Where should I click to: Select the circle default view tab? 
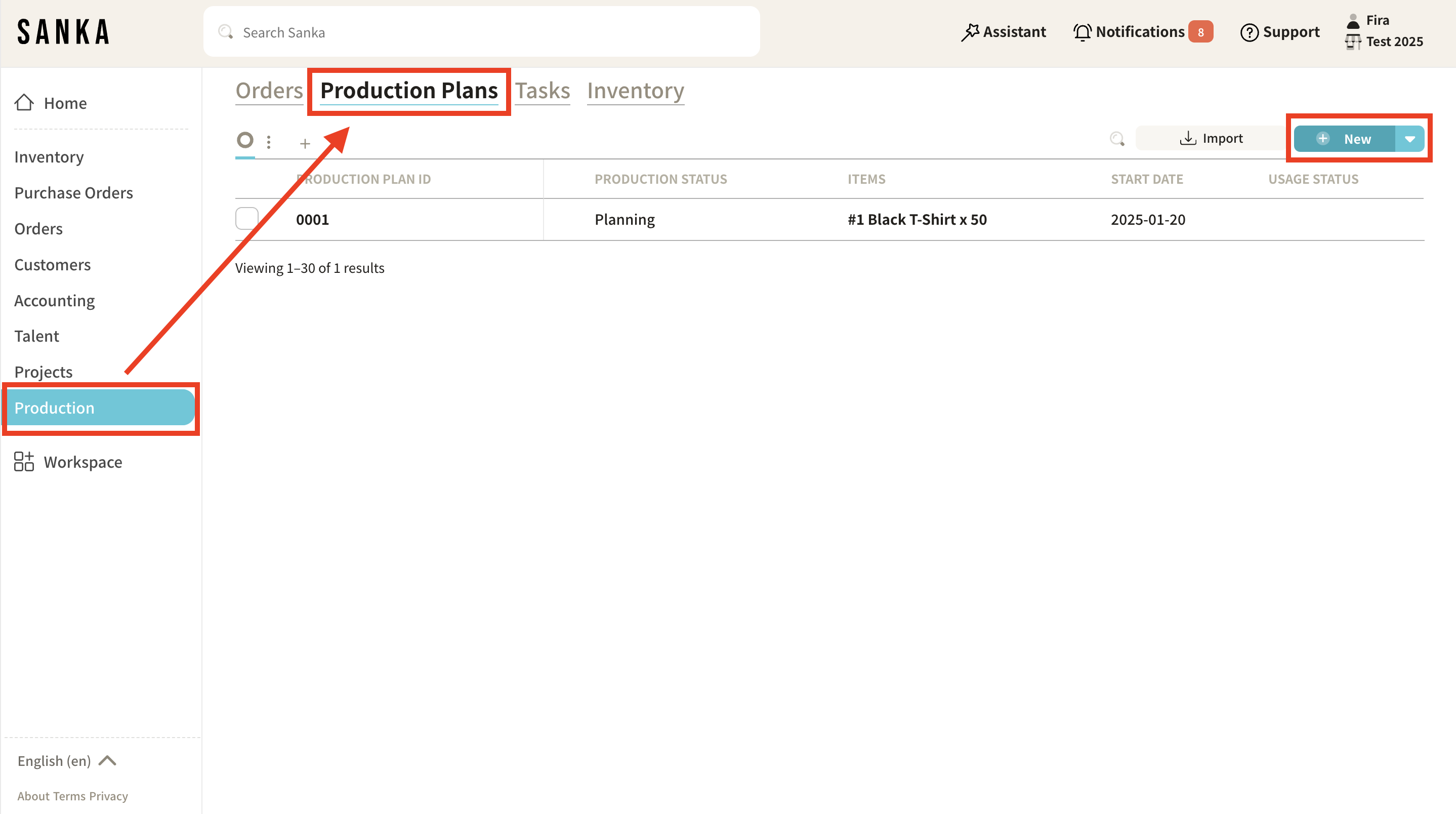click(x=245, y=140)
